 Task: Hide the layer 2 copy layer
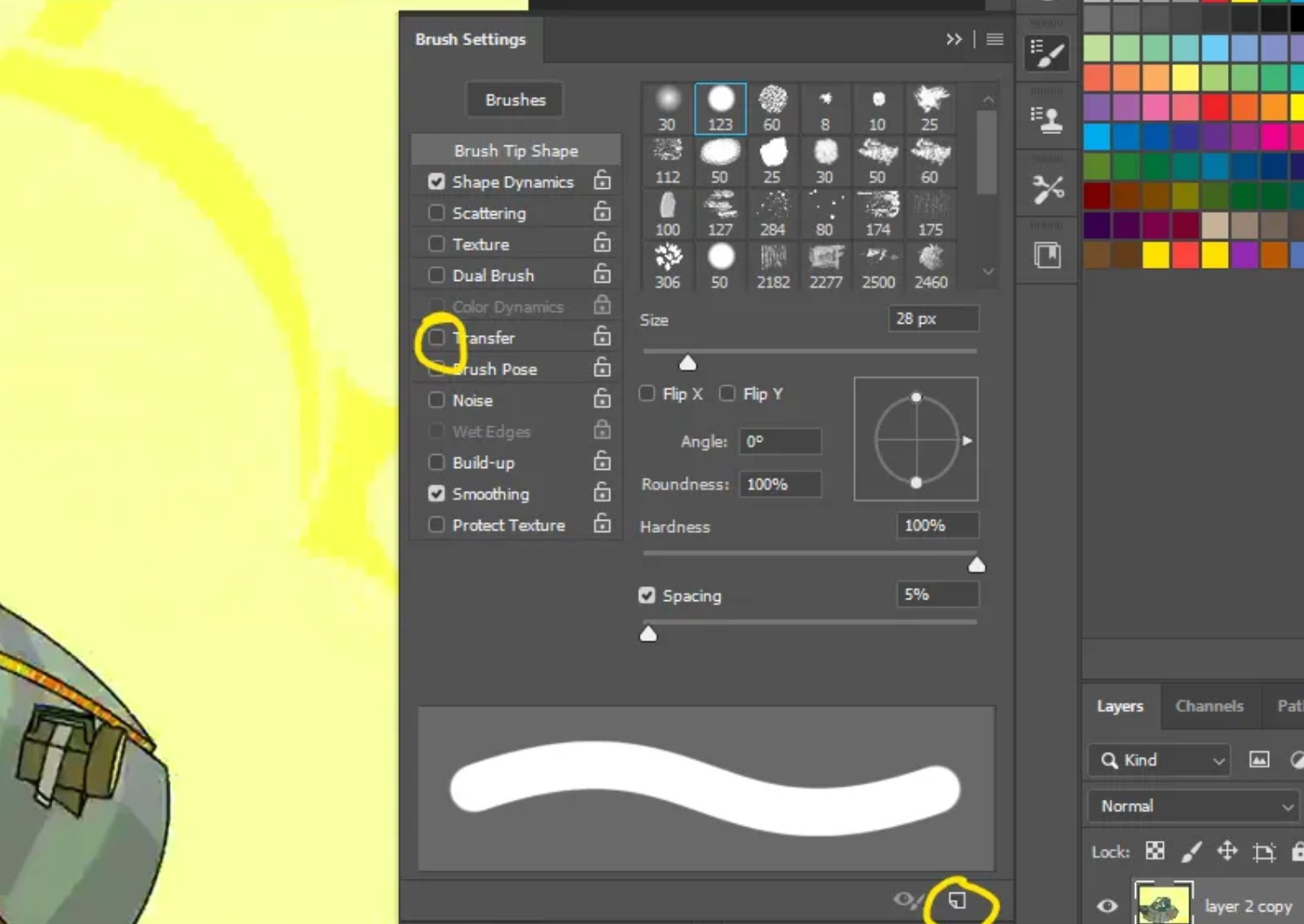coord(1107,906)
